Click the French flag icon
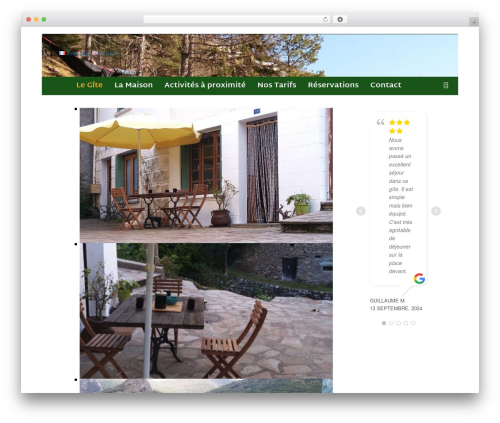The image size is (500, 423). pos(62,53)
